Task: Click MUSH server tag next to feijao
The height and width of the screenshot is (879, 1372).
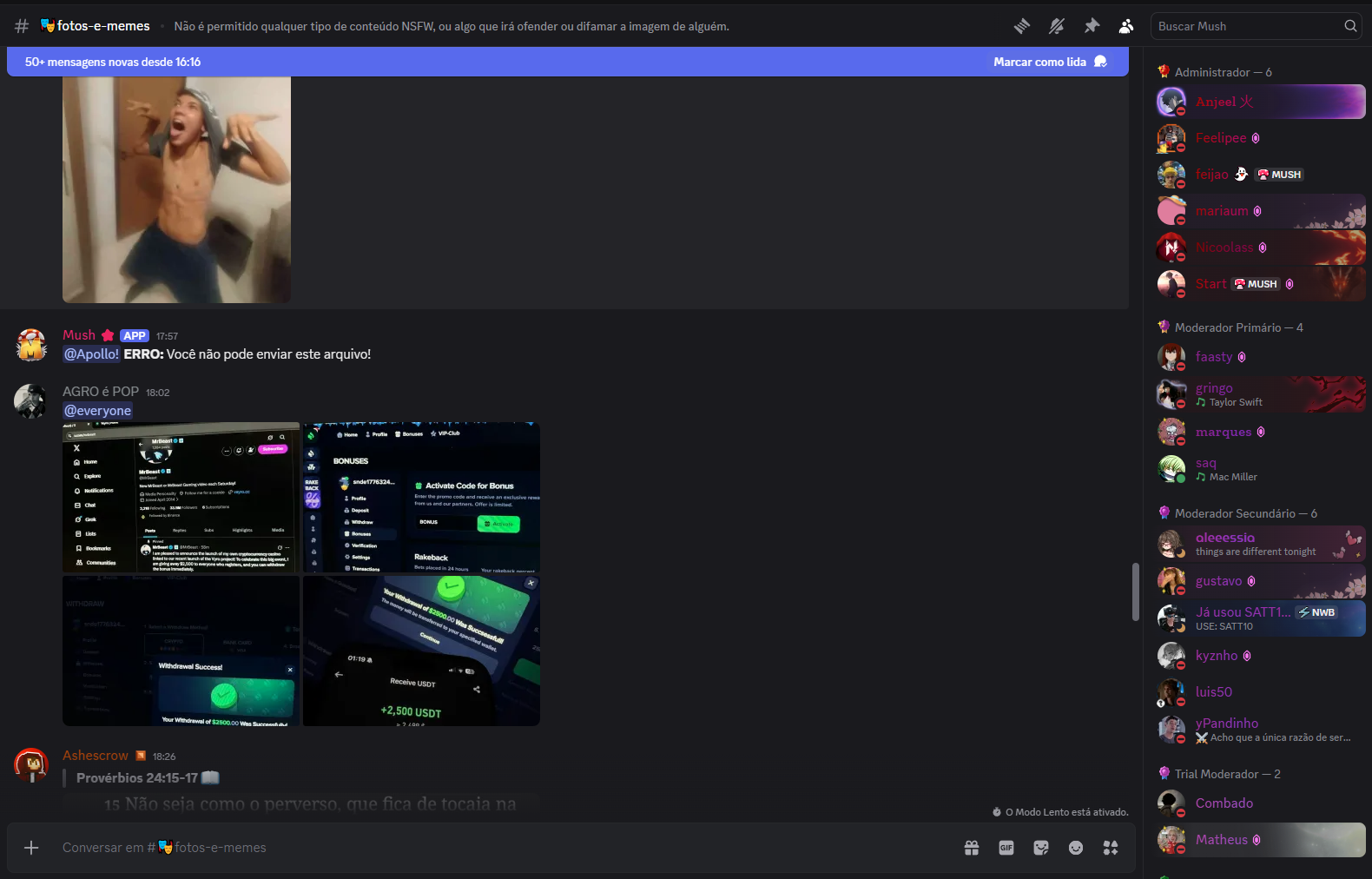Action: pos(1280,175)
